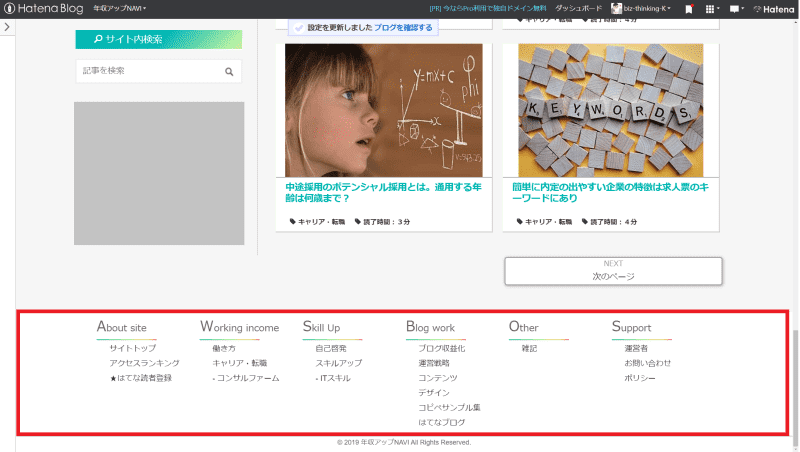Click the 2019 copyright footer text
The image size is (800, 452).
point(404,442)
